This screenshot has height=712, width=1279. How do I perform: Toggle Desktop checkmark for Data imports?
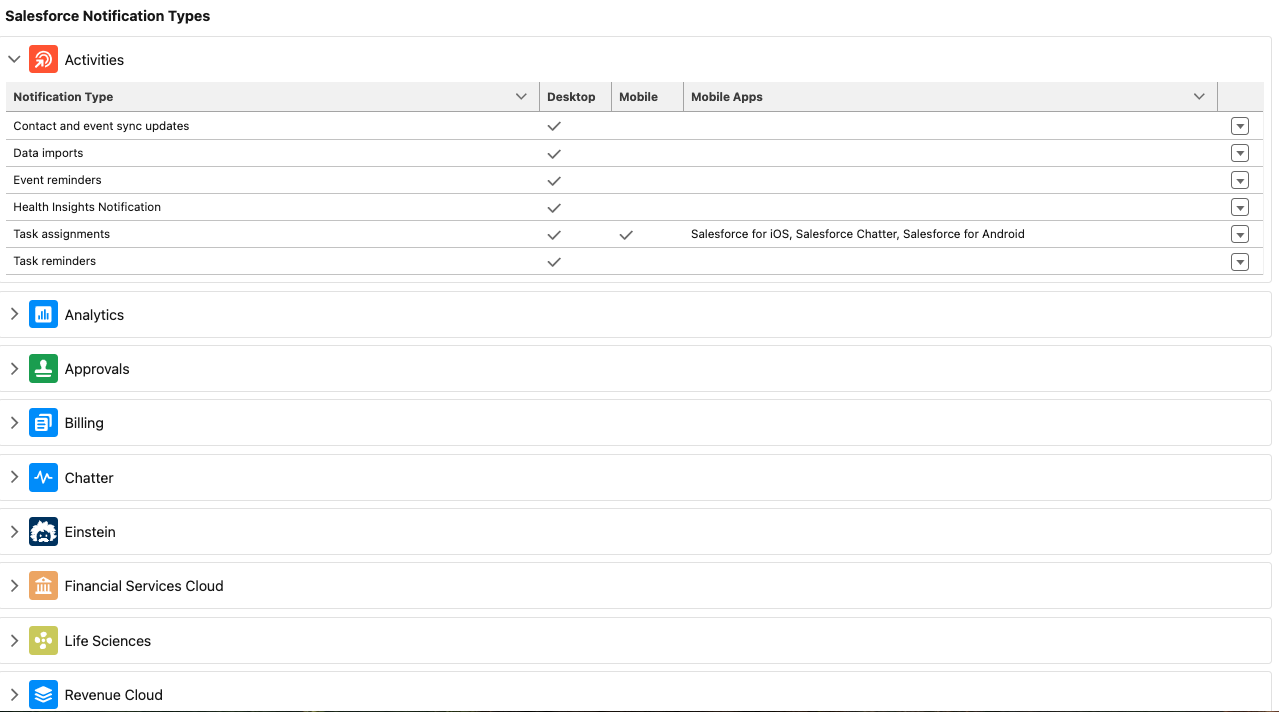pyautogui.click(x=554, y=154)
